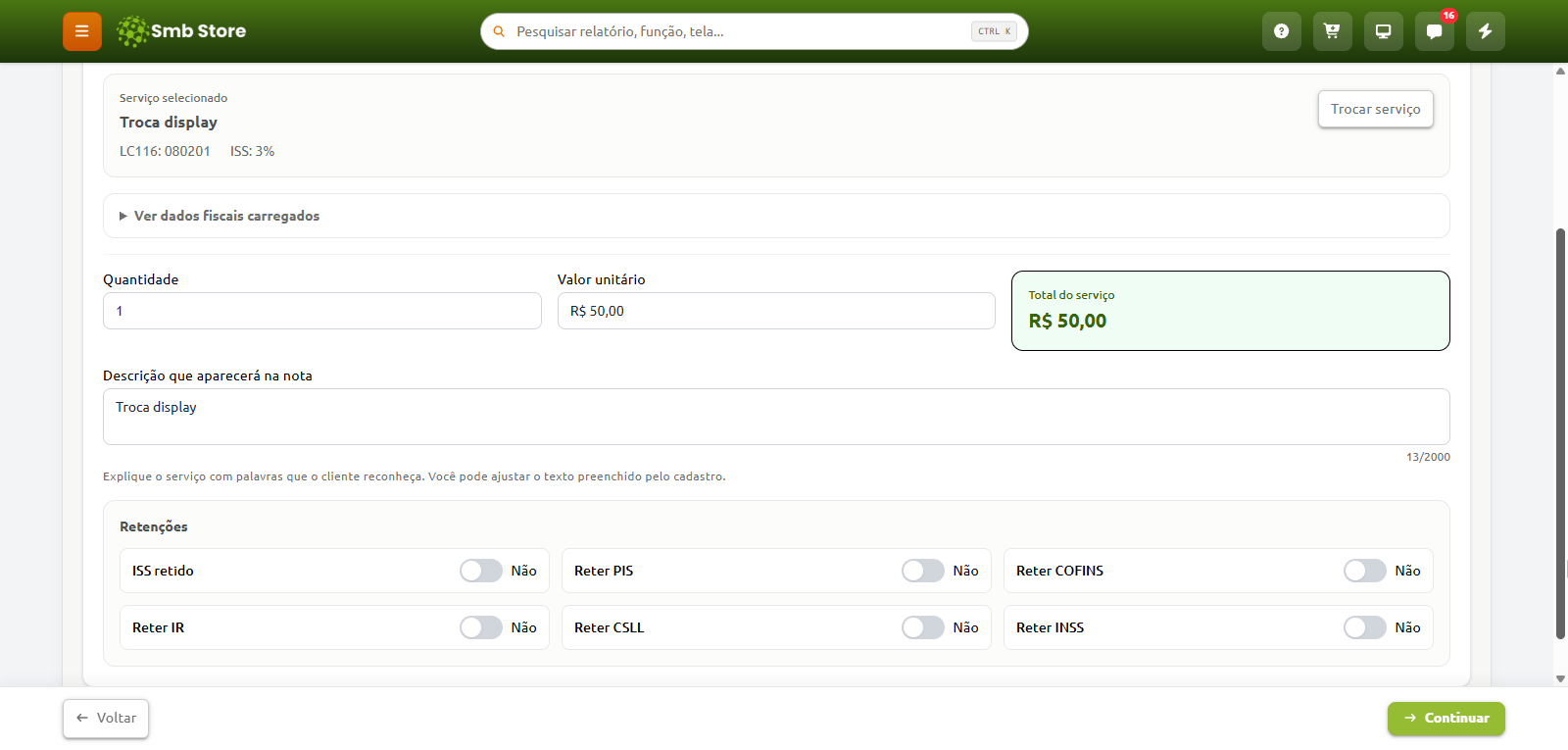Viewport: 1568px width, 750px height.
Task: Focus the Pesquisar relatório search box
Action: (755, 31)
